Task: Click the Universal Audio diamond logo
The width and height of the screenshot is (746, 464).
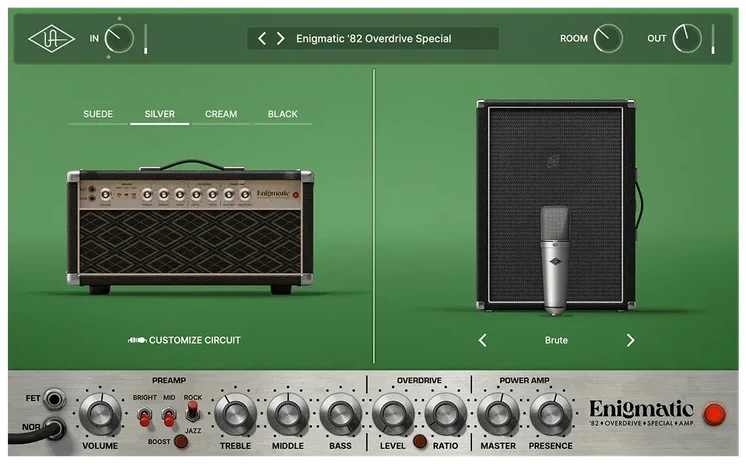Action: click(51, 39)
